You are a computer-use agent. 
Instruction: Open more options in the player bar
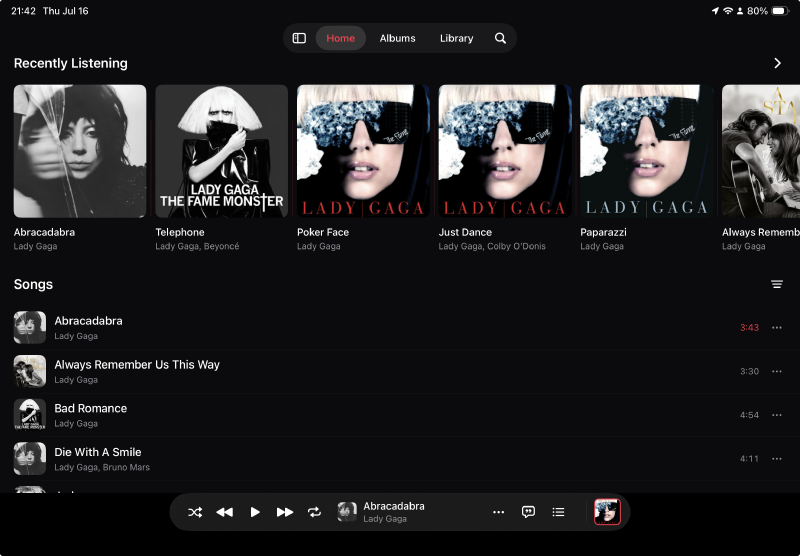498,512
